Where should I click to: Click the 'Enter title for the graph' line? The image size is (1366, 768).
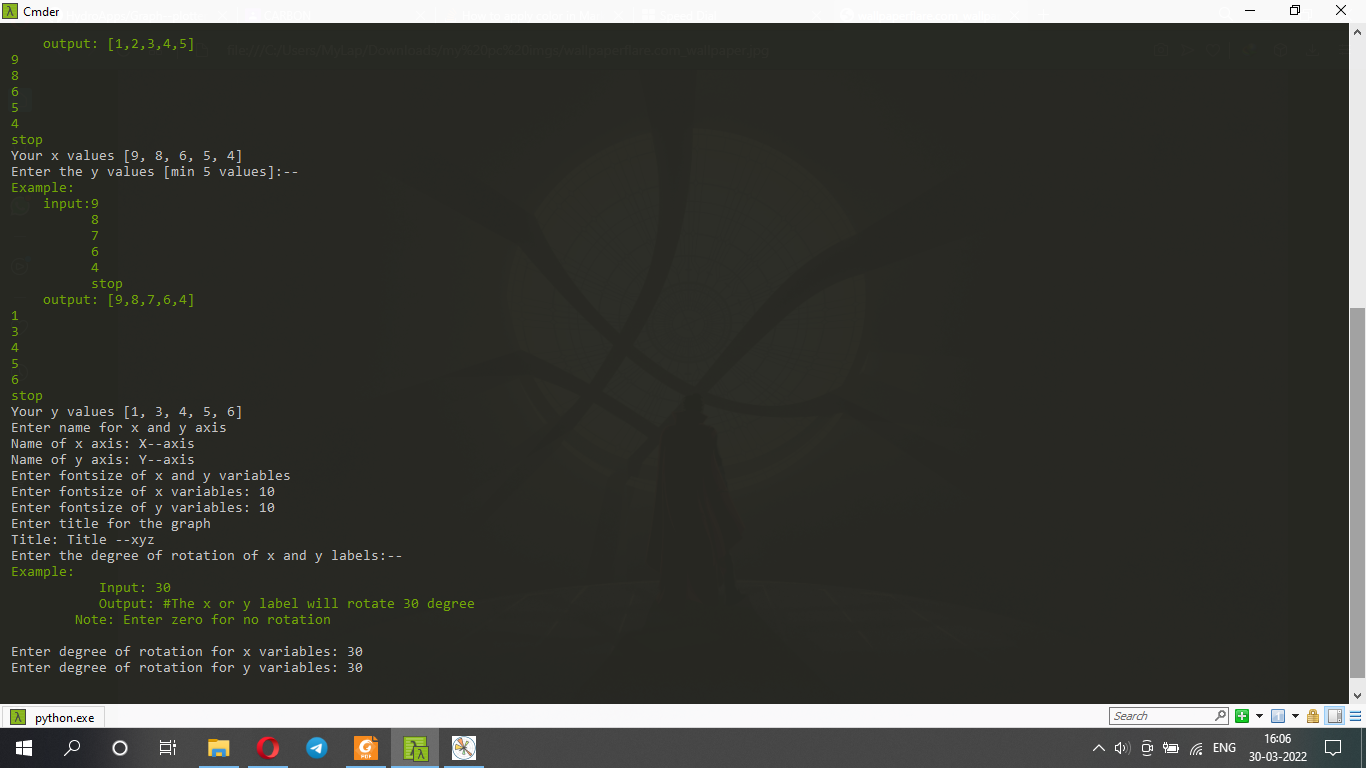[111, 524]
